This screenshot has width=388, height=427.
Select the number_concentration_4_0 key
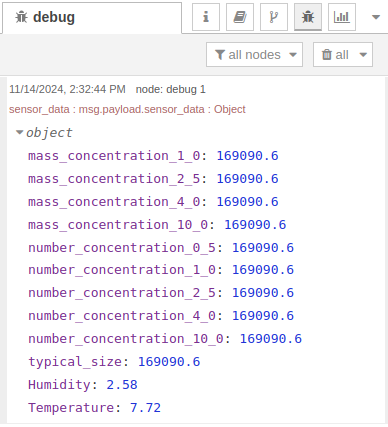(x=122, y=316)
